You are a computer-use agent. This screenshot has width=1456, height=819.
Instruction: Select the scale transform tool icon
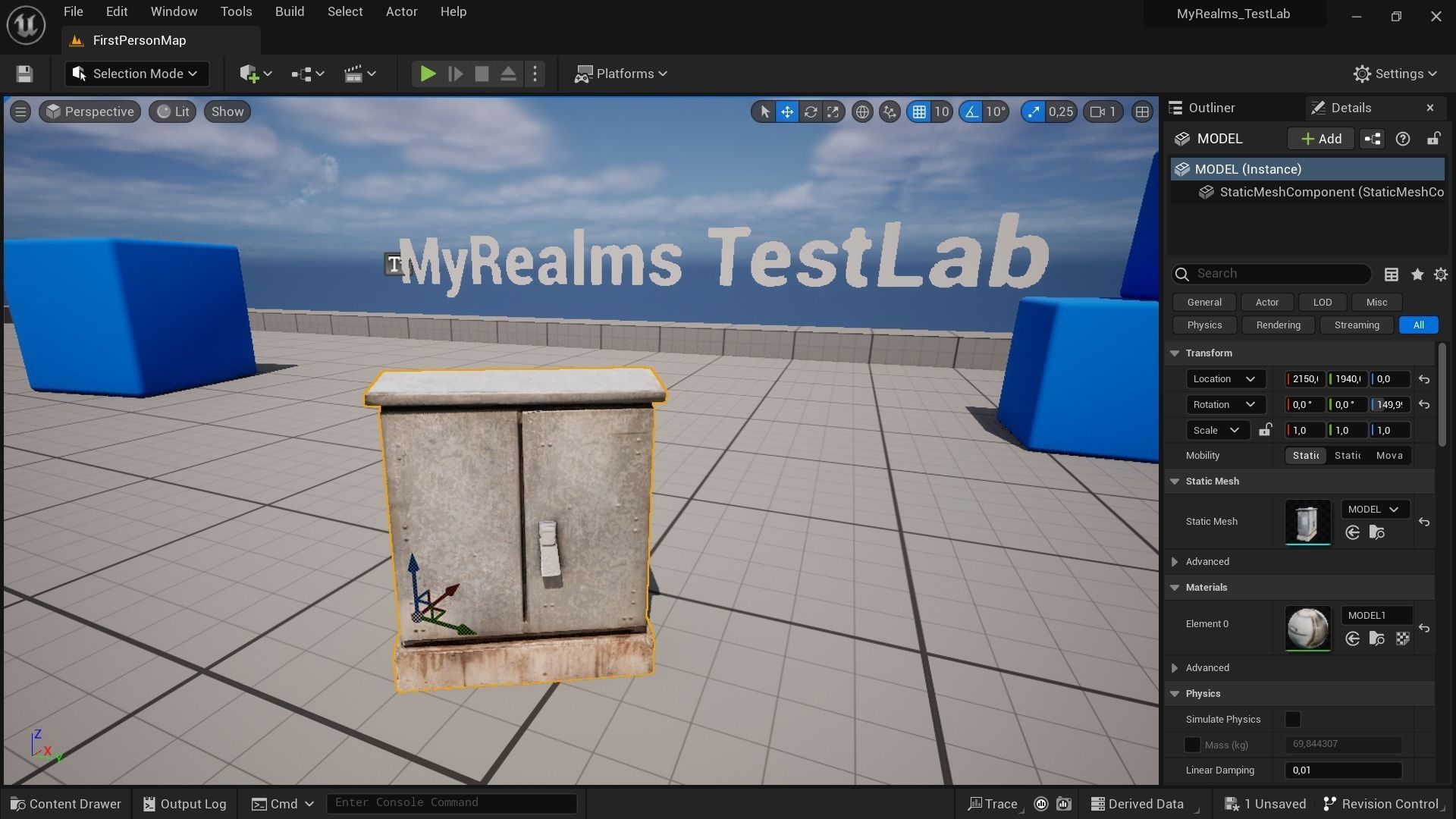pyautogui.click(x=833, y=112)
